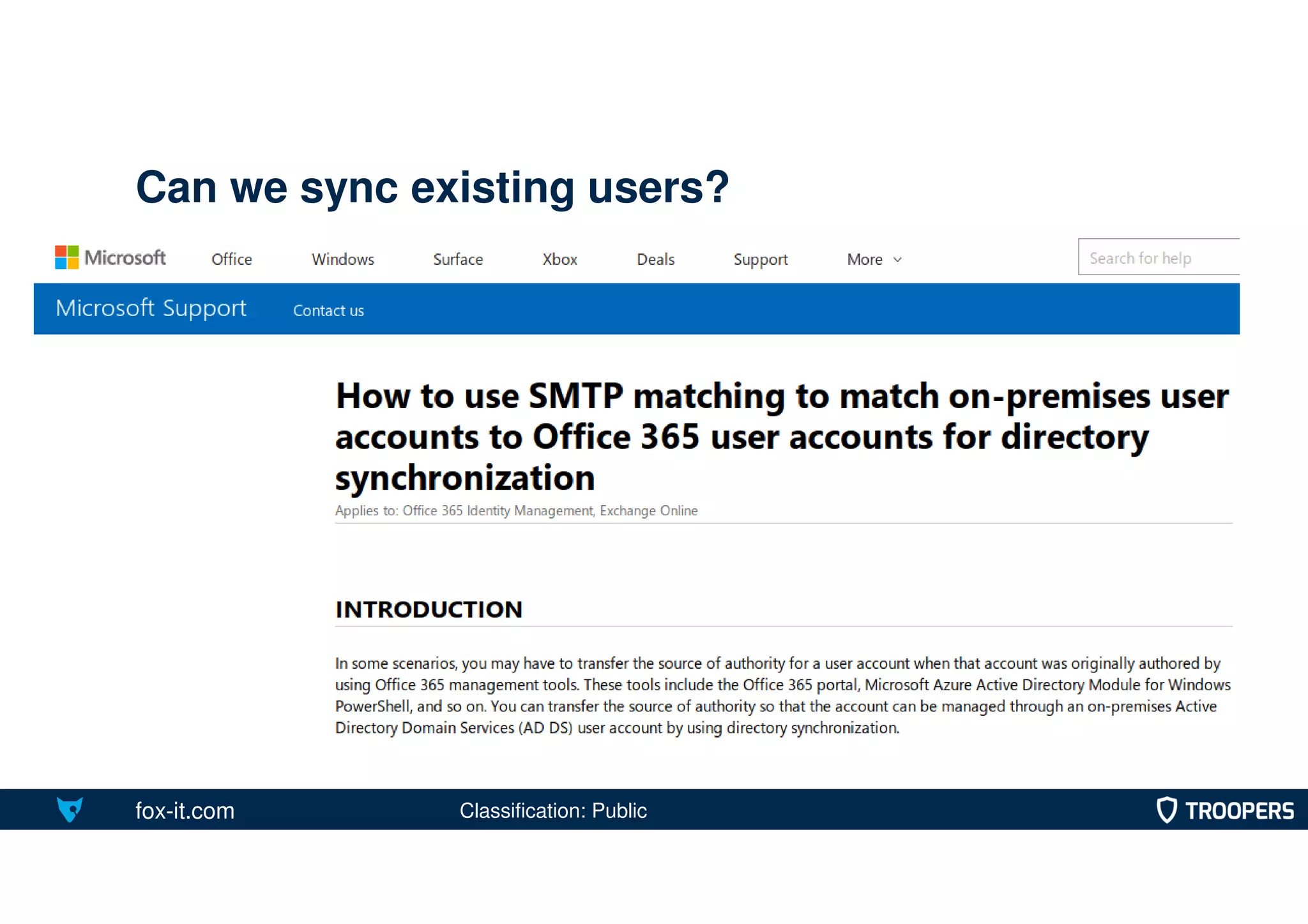Click 'Classification: Public' footer text

pyautogui.click(x=553, y=810)
